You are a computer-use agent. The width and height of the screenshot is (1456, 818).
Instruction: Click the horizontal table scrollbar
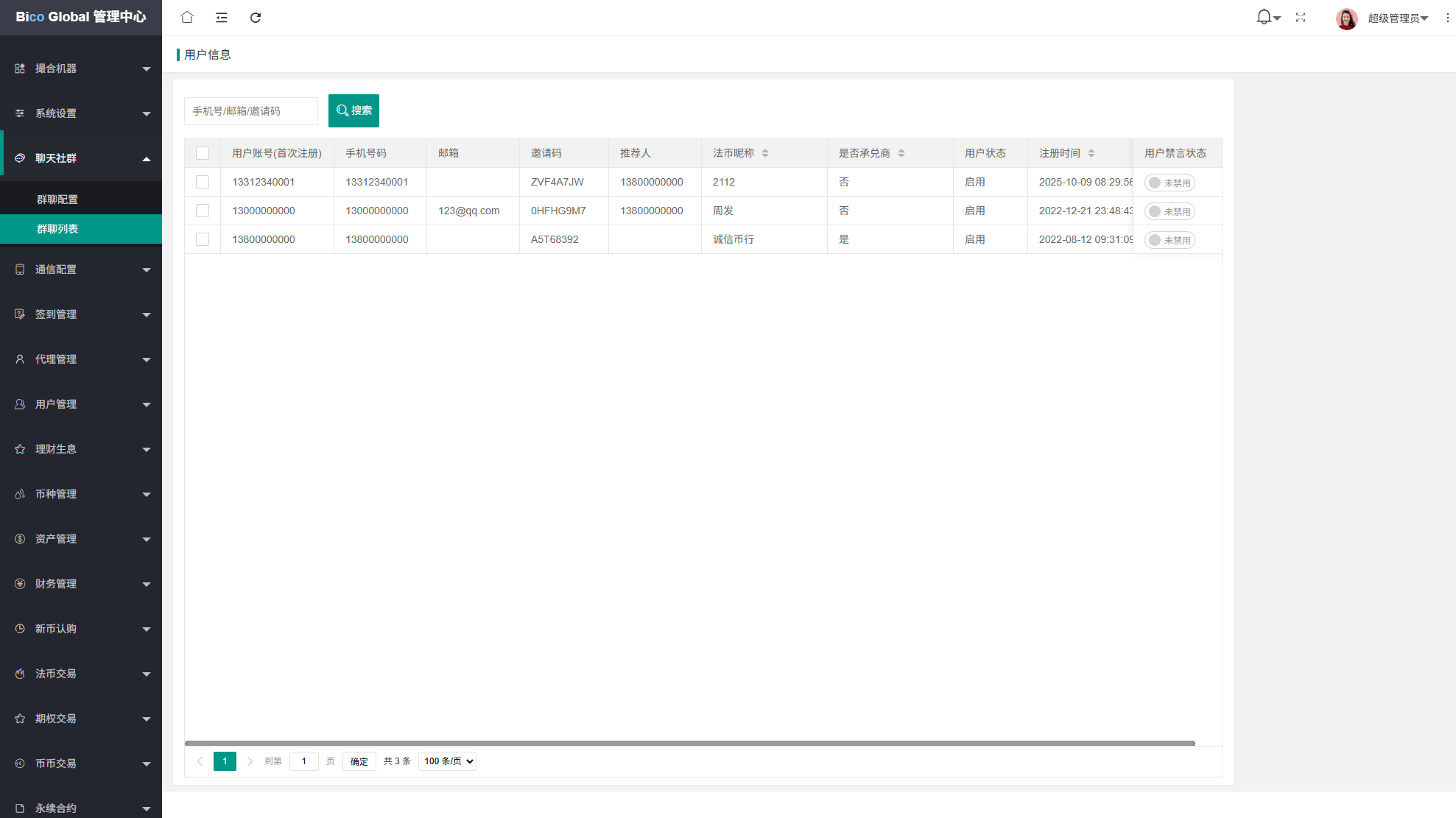point(689,743)
